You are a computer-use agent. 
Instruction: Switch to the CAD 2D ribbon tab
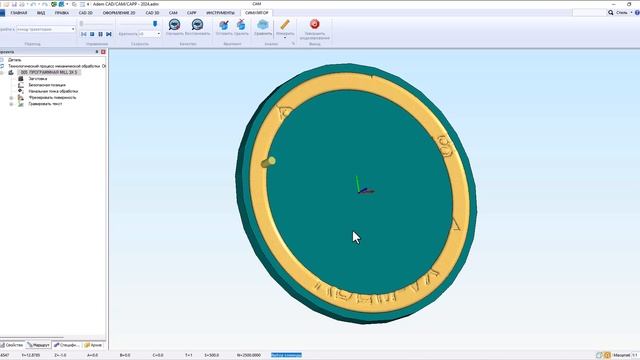86,13
